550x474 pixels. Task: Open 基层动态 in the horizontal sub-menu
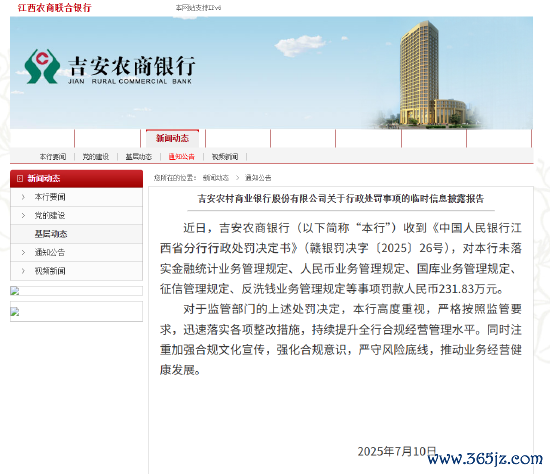pyautogui.click(x=139, y=157)
